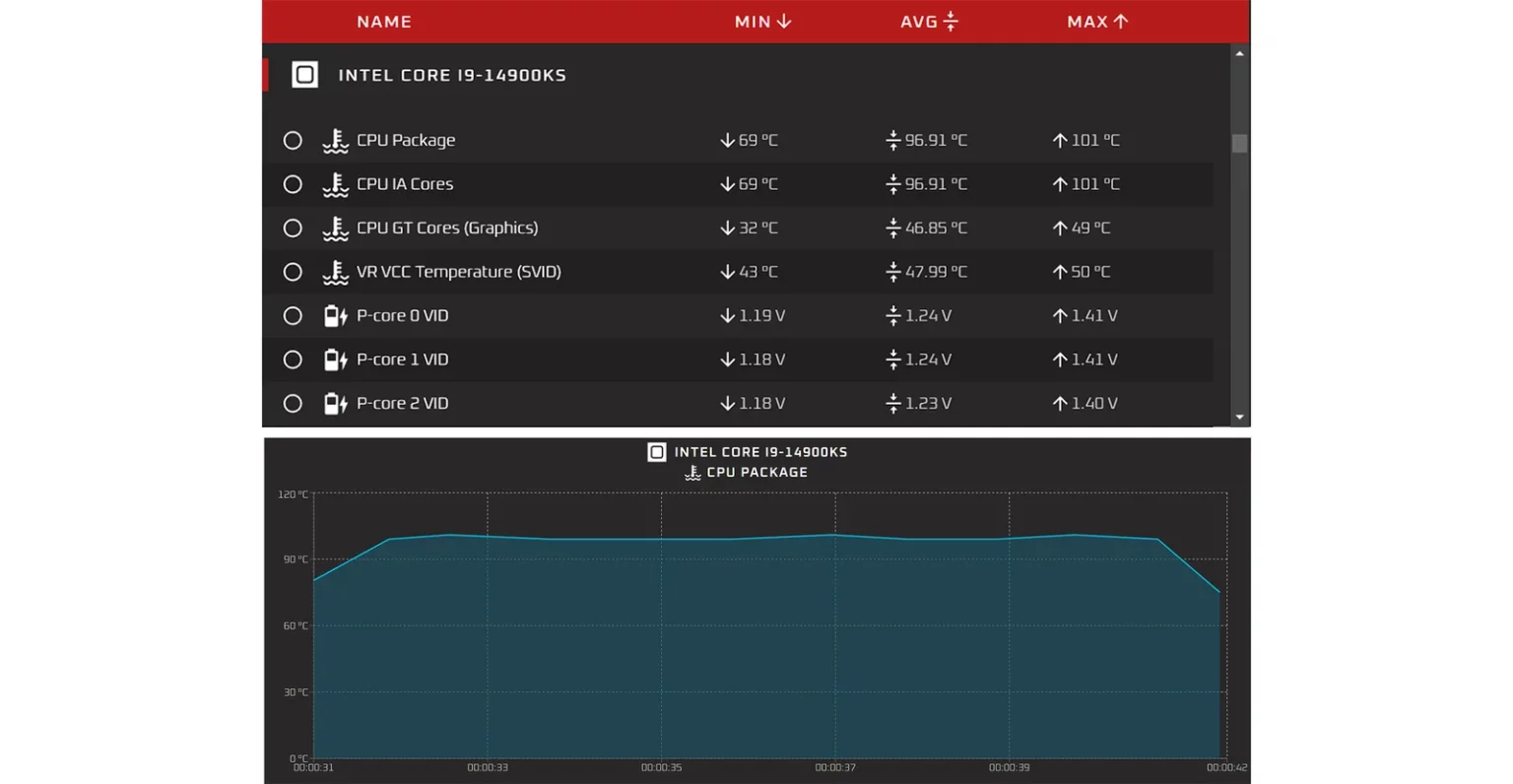This screenshot has height=784, width=1513.
Task: Select the CPU Package radio button
Action: click(x=293, y=141)
